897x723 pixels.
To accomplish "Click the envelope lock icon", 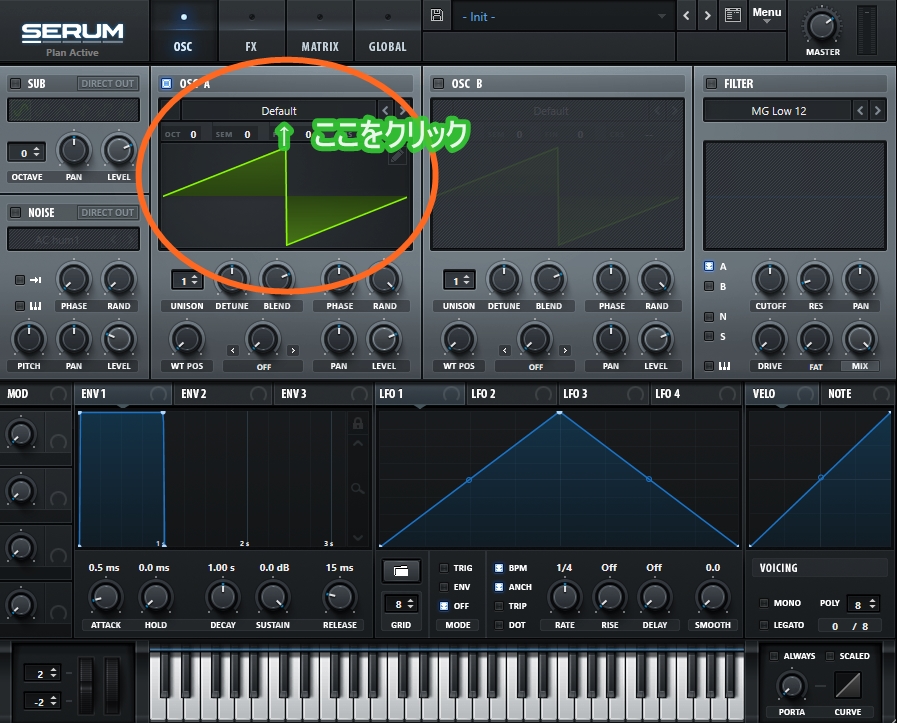I will pyautogui.click(x=357, y=424).
